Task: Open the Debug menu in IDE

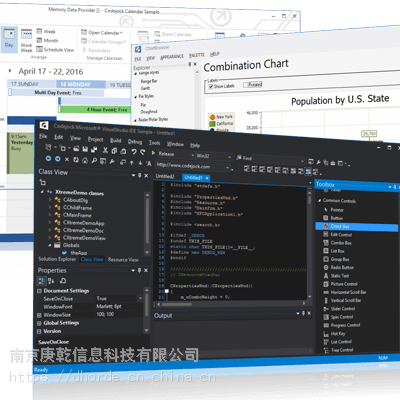Action: 135,142
